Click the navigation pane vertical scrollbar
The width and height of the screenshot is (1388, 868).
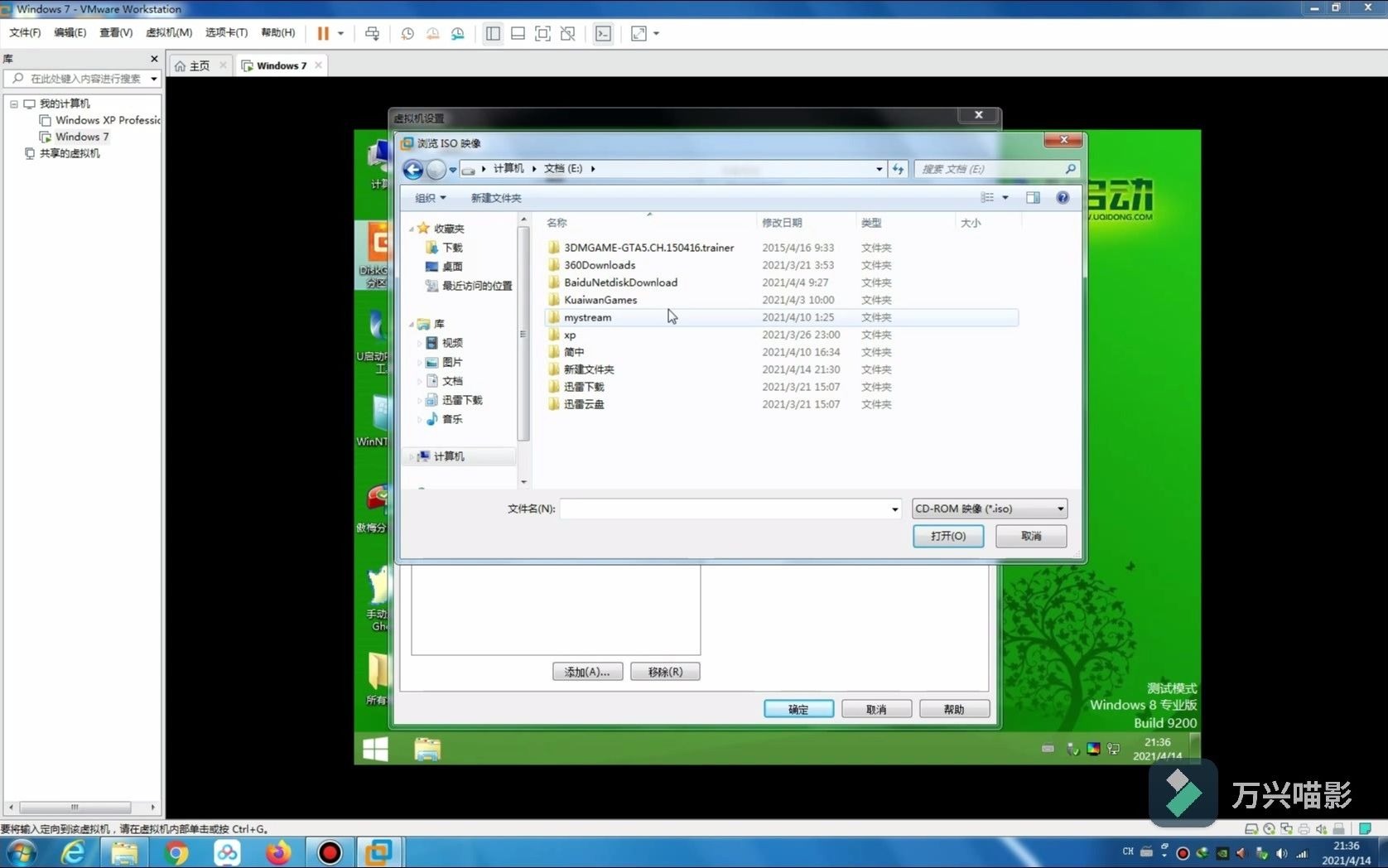[x=523, y=334]
